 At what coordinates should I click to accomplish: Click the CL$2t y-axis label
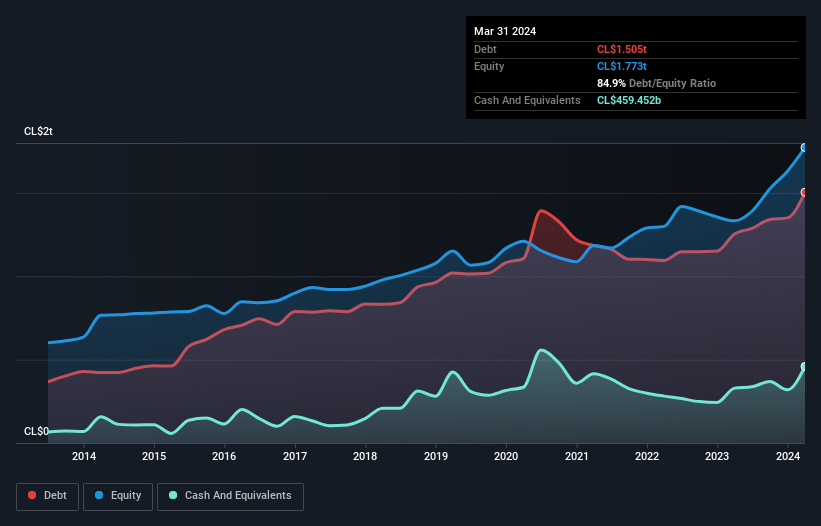pyautogui.click(x=38, y=131)
